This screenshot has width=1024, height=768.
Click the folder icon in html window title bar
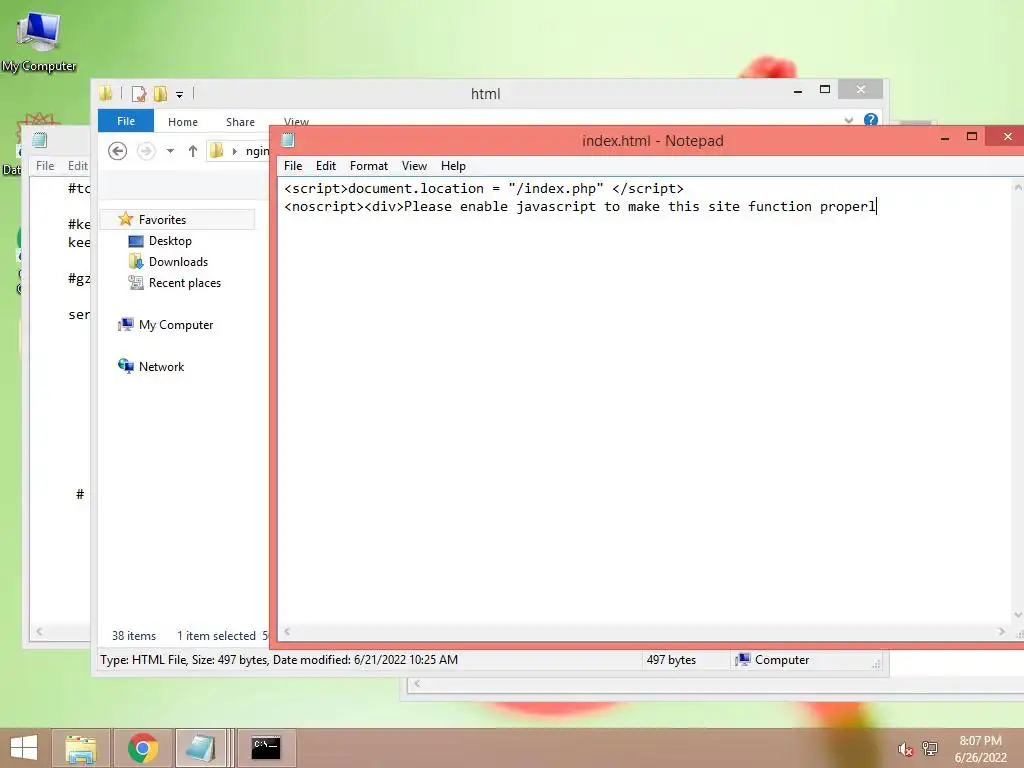(106, 93)
